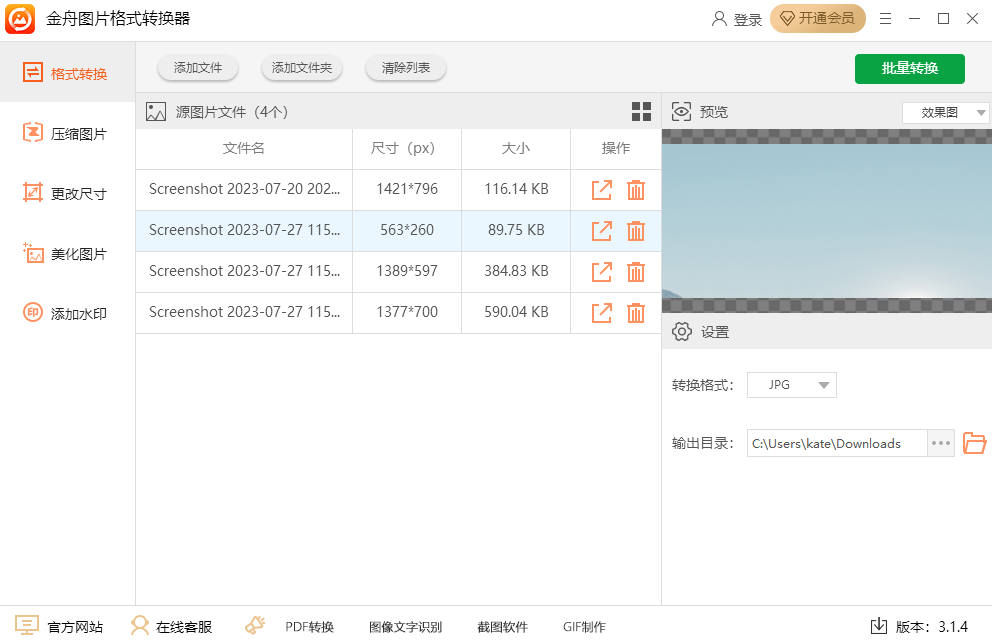
Task: Switch file list to grid view icon
Action: [641, 111]
